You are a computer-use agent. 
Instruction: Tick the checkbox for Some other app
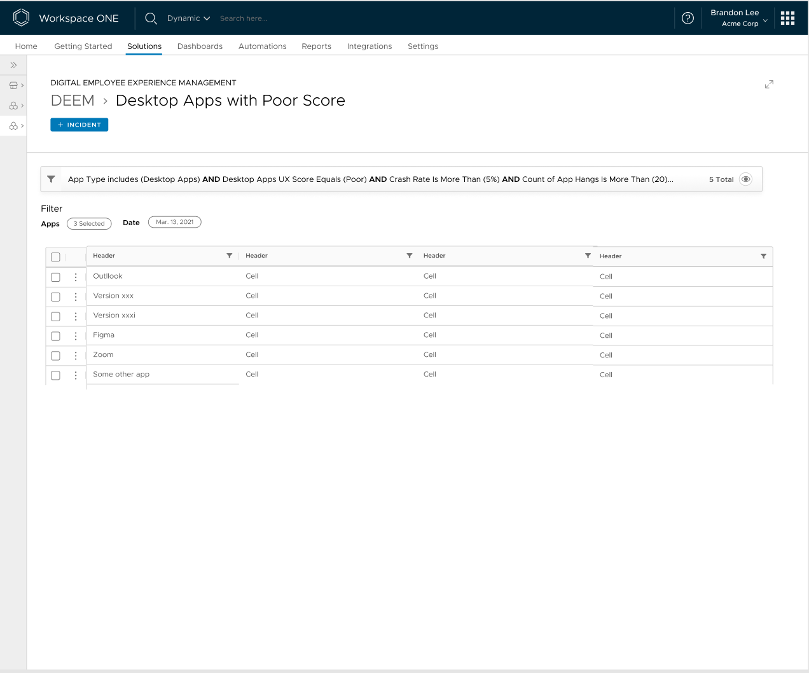pos(56,375)
